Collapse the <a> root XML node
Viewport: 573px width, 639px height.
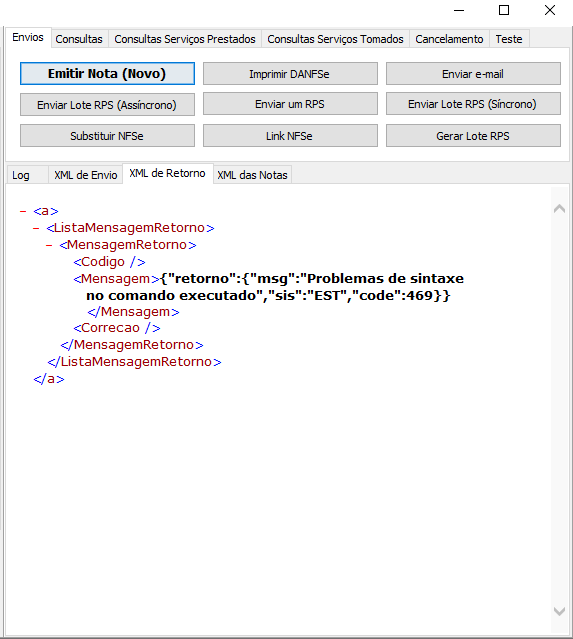23,211
